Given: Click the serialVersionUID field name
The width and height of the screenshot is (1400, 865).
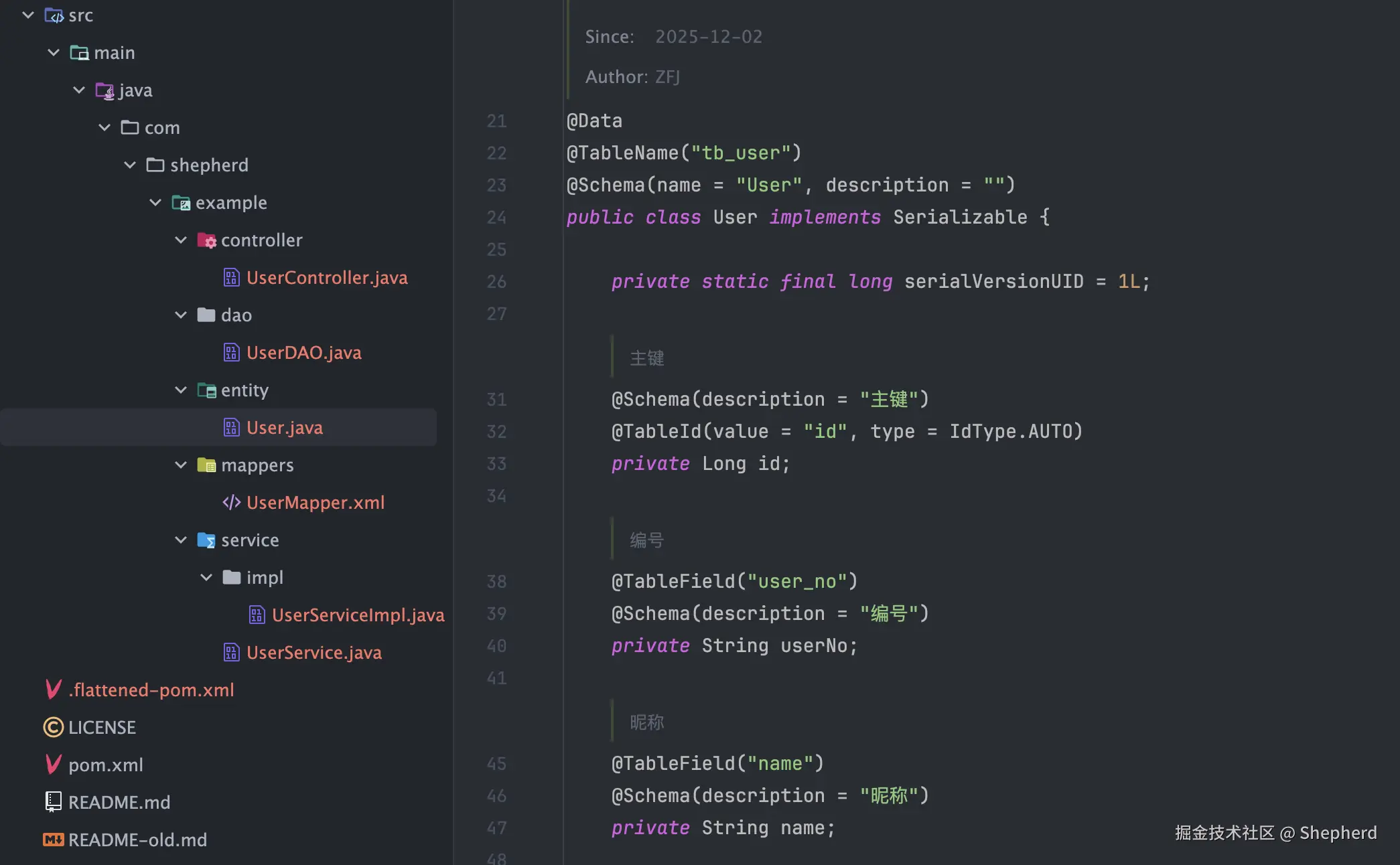Looking at the screenshot, I should pyautogui.click(x=993, y=282).
